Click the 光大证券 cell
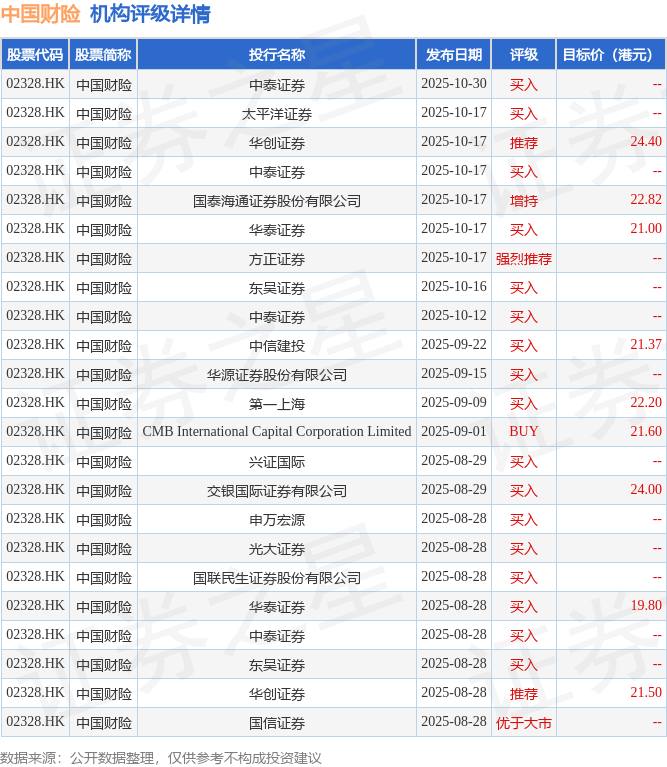 pyautogui.click(x=277, y=549)
